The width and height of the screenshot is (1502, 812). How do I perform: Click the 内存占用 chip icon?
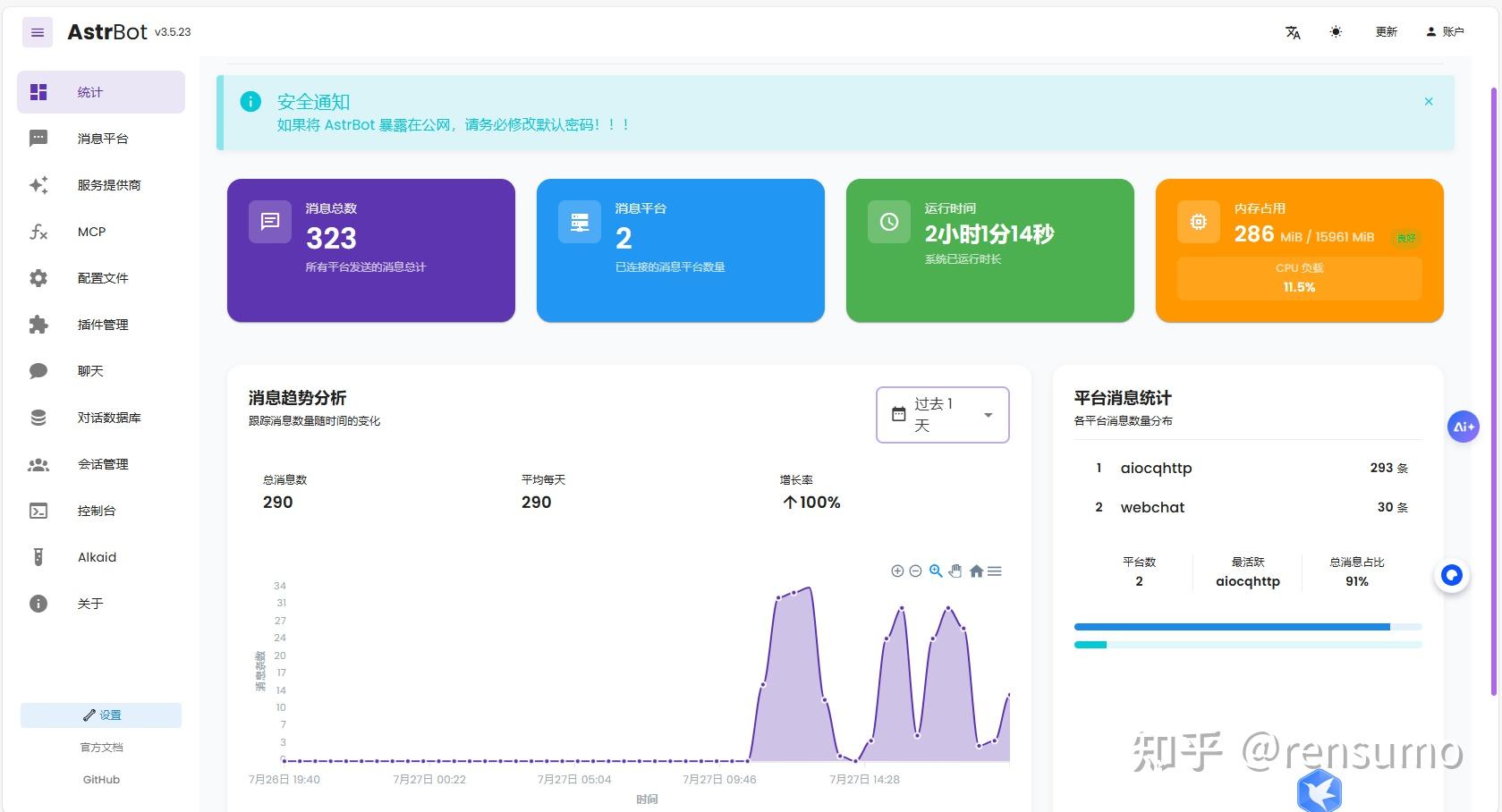pyautogui.click(x=1199, y=222)
